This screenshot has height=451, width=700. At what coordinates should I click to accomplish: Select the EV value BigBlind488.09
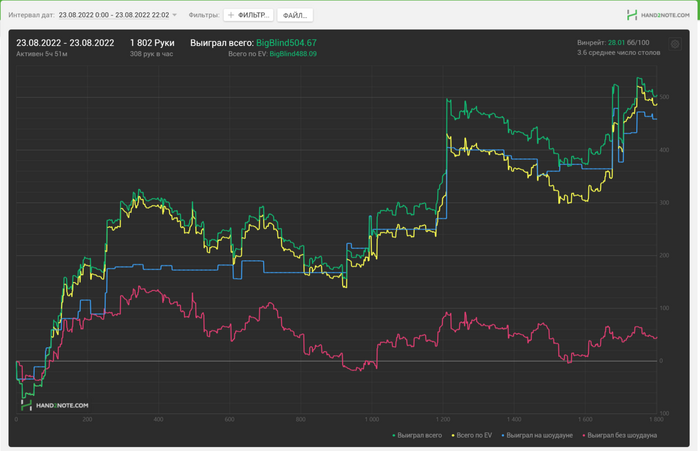(293, 54)
